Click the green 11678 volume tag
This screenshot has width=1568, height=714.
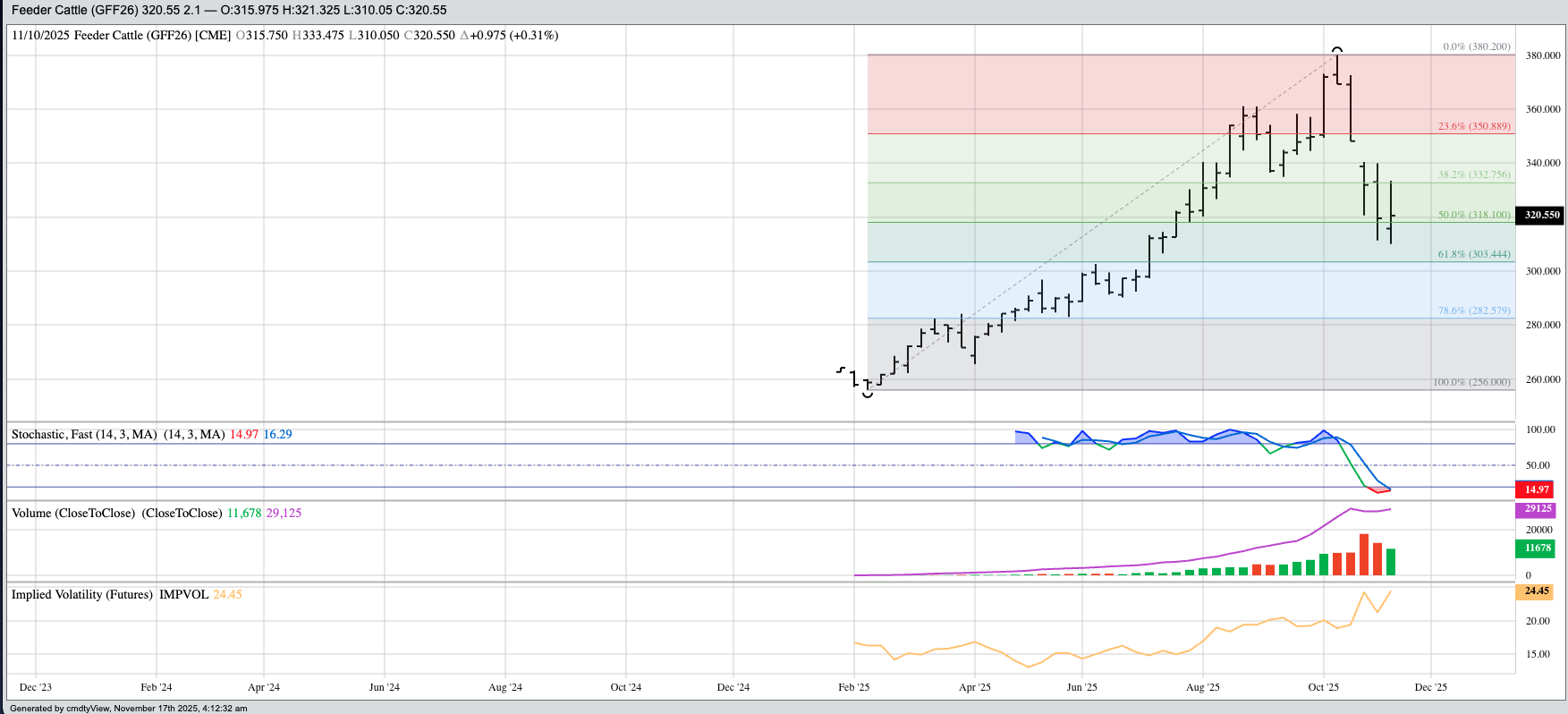tap(1537, 548)
